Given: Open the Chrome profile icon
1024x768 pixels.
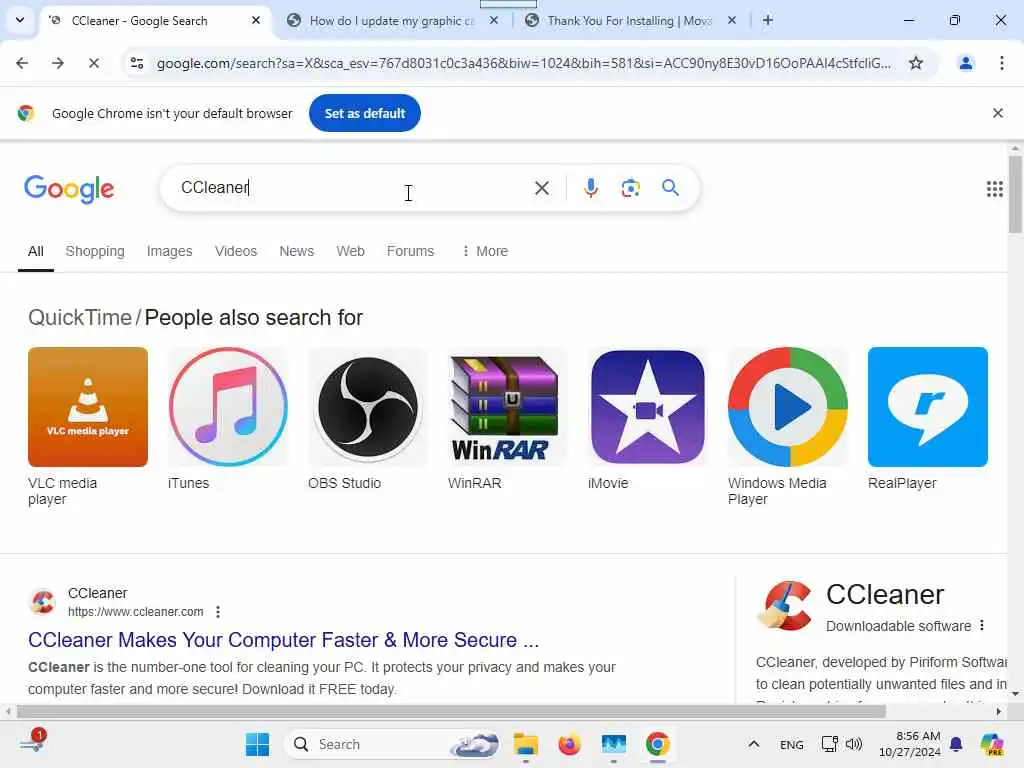Looking at the screenshot, I should pos(965,63).
